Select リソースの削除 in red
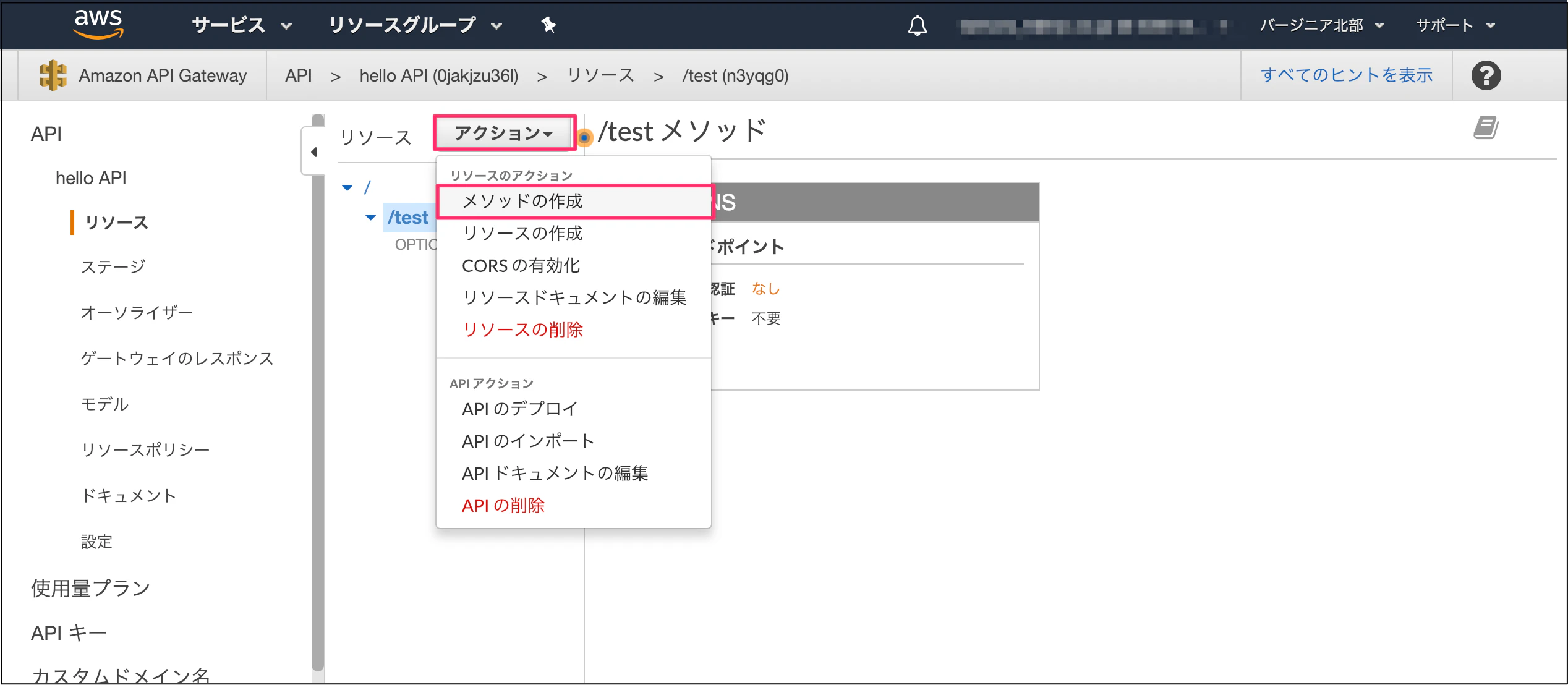Image resolution: width=1568 pixels, height=685 pixels. tap(522, 330)
